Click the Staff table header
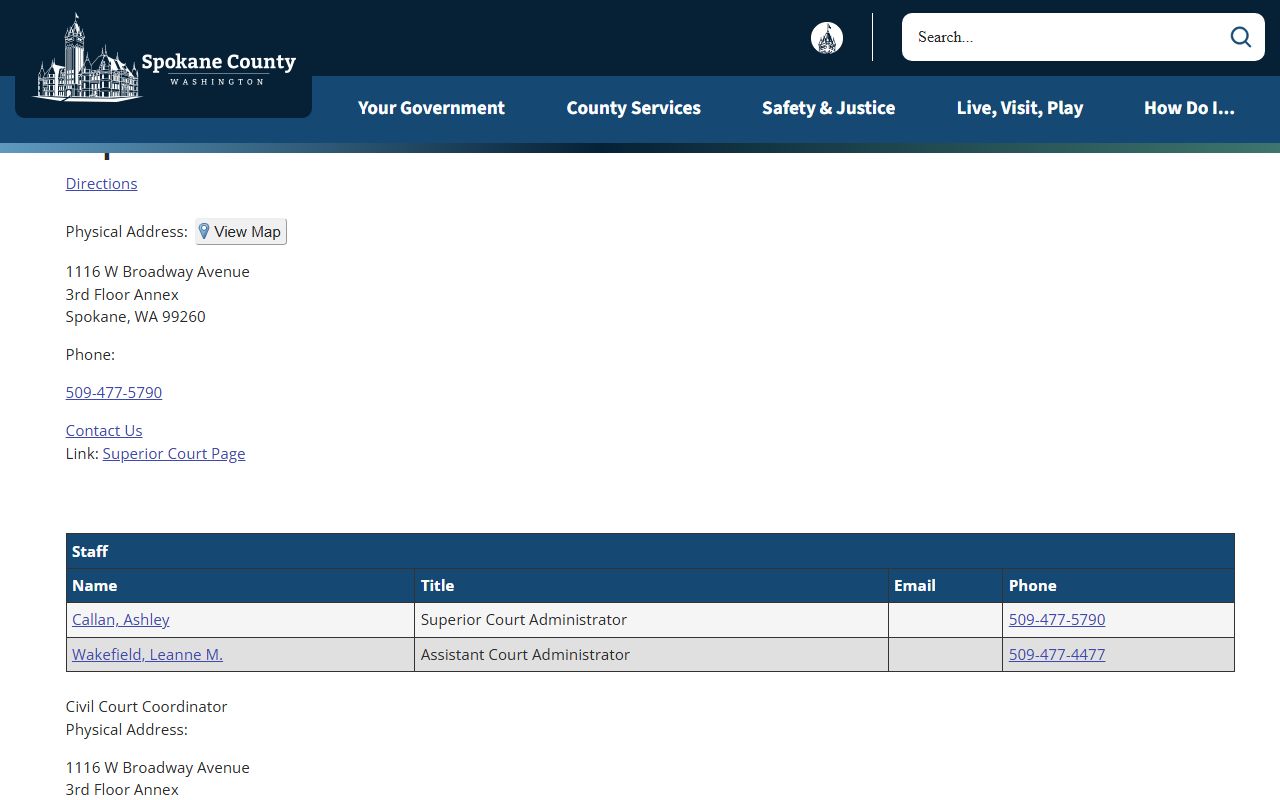Screen dimensions: 1280x800 pos(650,551)
